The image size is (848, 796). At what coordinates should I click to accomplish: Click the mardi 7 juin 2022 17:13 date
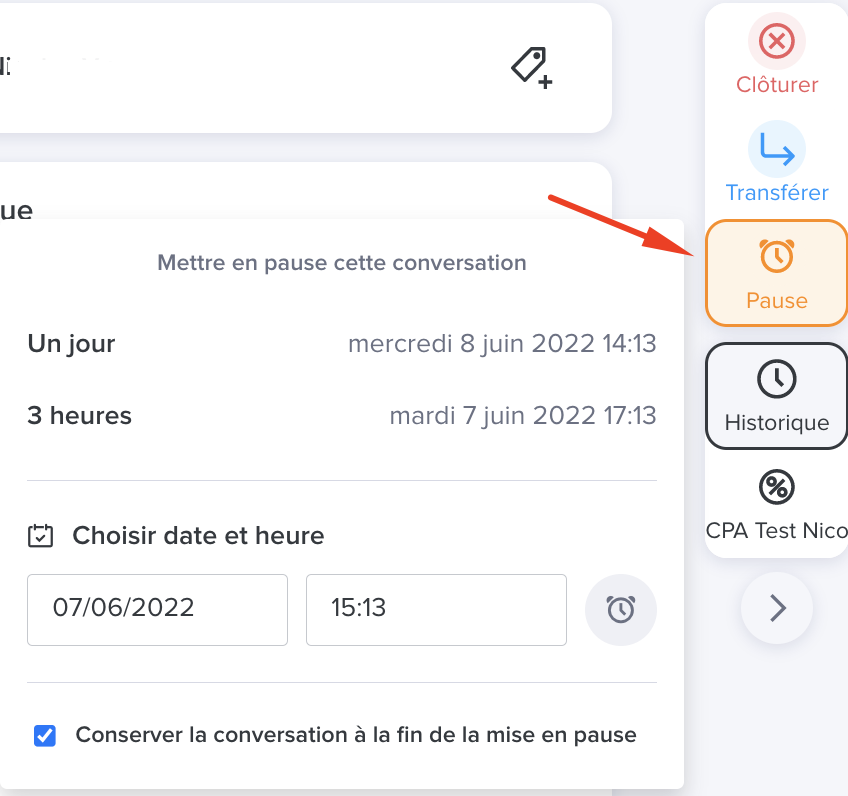[523, 416]
